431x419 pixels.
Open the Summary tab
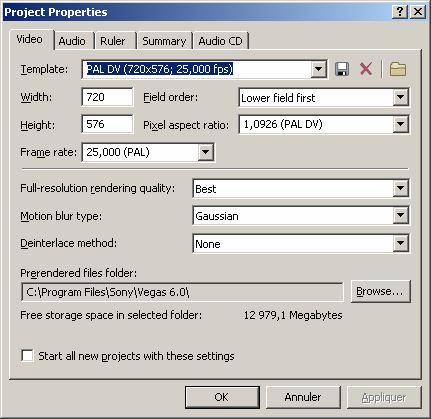164,41
